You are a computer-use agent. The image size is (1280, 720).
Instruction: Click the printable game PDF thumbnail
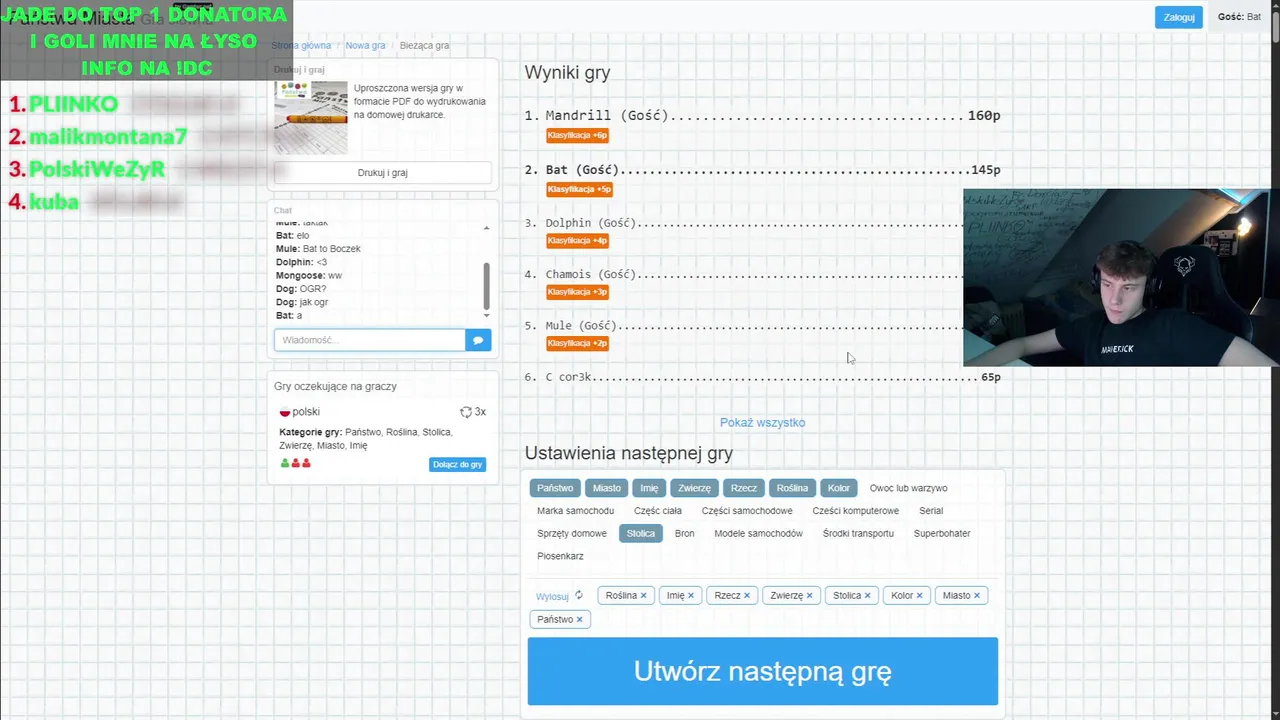coord(311,118)
